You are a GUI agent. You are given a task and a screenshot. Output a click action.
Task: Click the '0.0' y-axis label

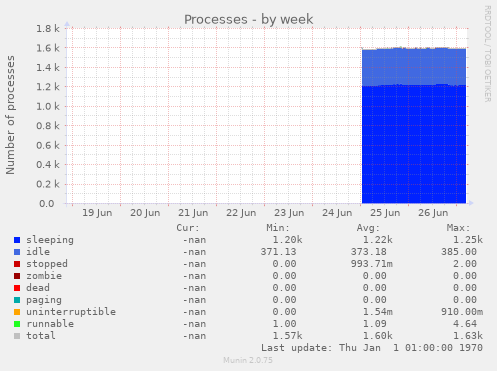coord(47,204)
